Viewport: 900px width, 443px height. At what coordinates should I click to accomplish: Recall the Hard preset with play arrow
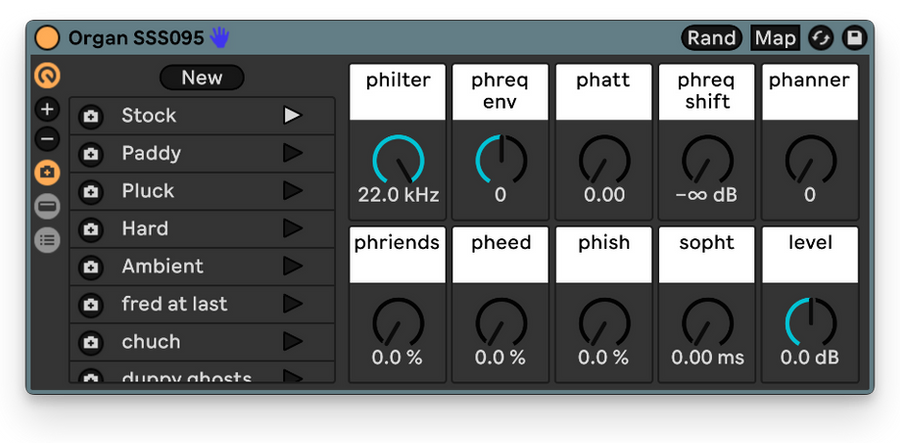[293, 228]
